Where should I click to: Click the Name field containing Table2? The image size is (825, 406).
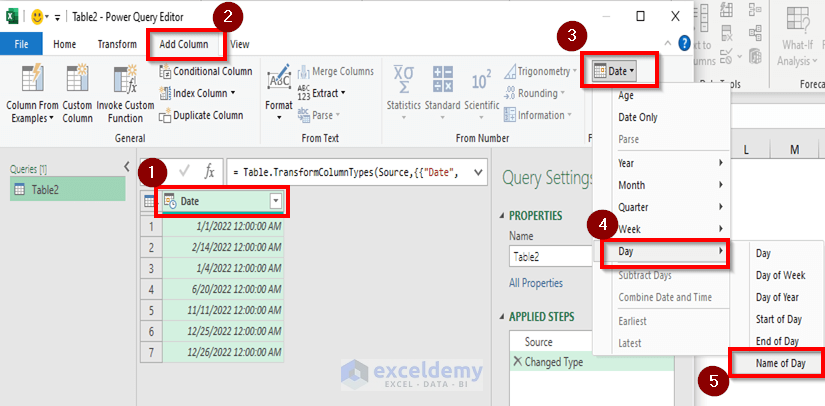tap(551, 257)
